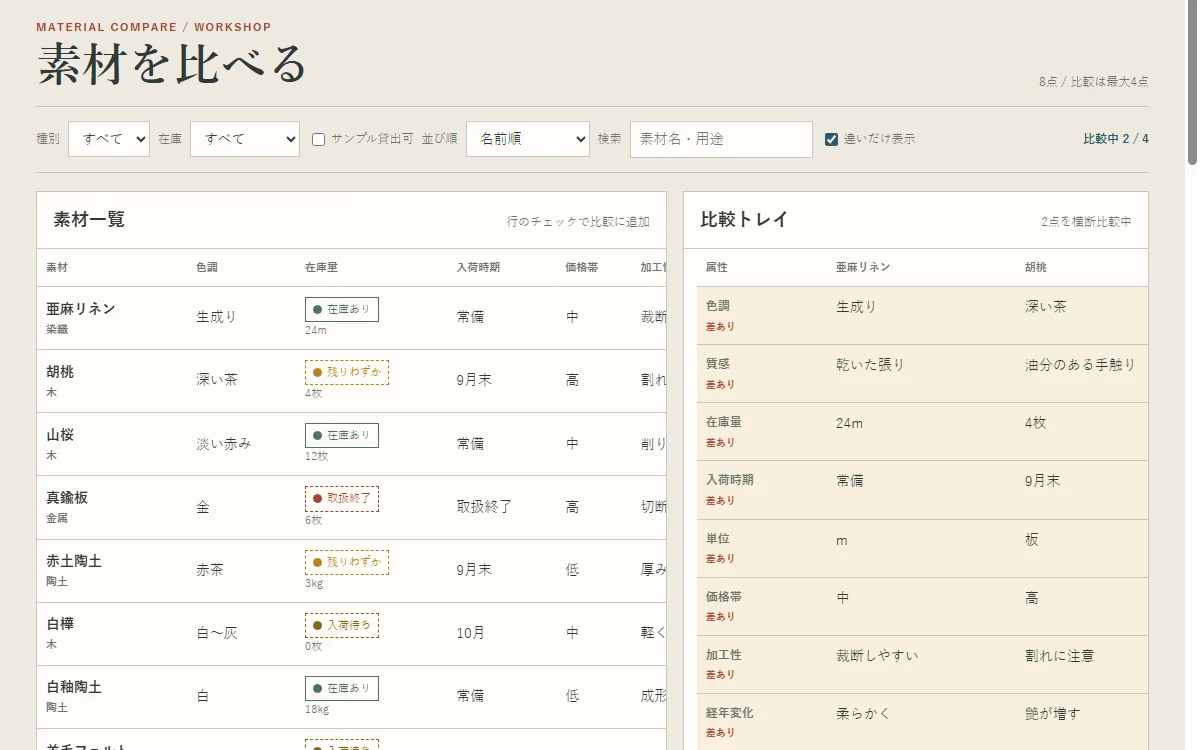Click the 裁断しやすい value
Viewport: 1200px width, 750px height.
click(x=877, y=656)
